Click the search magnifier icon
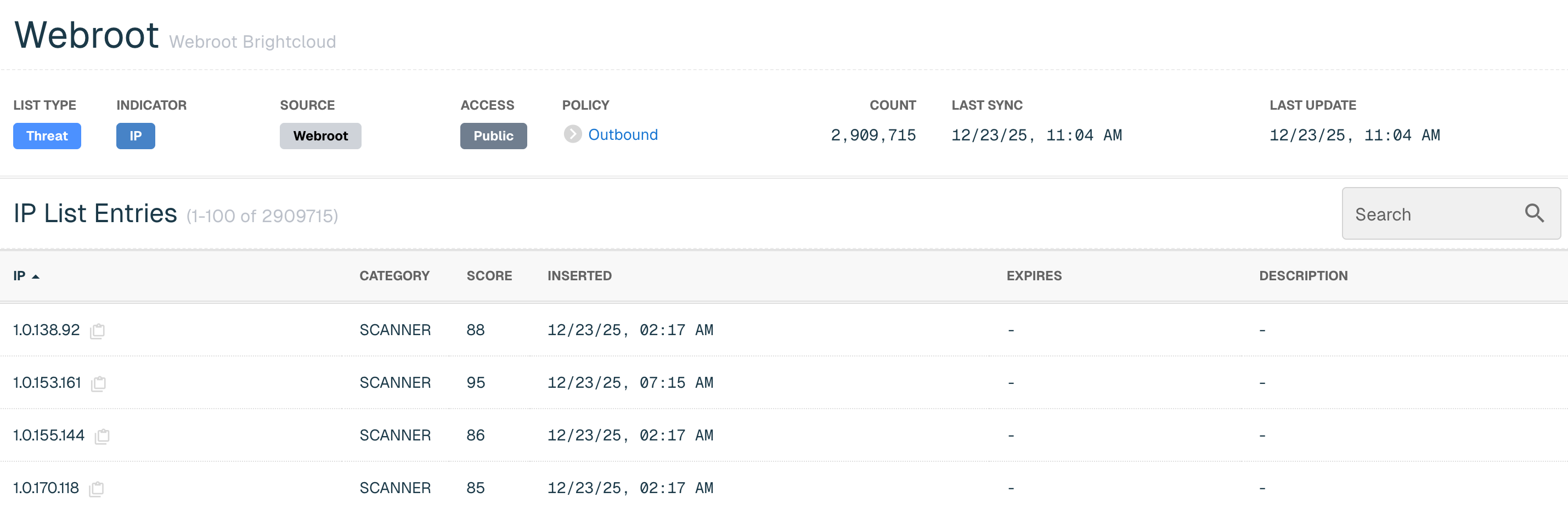The width and height of the screenshot is (1568, 509). click(1534, 214)
